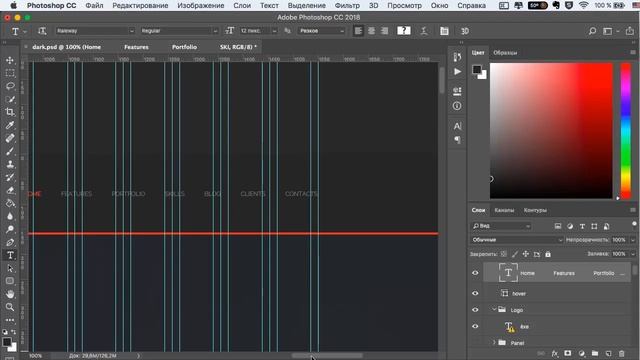Open the Paragraph panel icon
The image size is (640, 360).
[457, 140]
